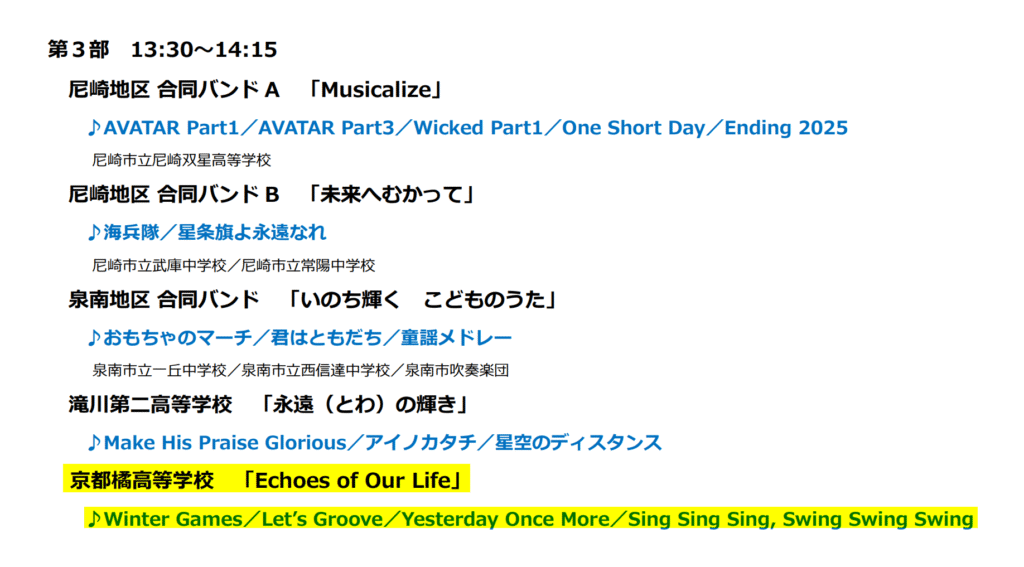Click the AVATAR Part1 song list line
Screen dimensions: 1024x567
(468, 127)
